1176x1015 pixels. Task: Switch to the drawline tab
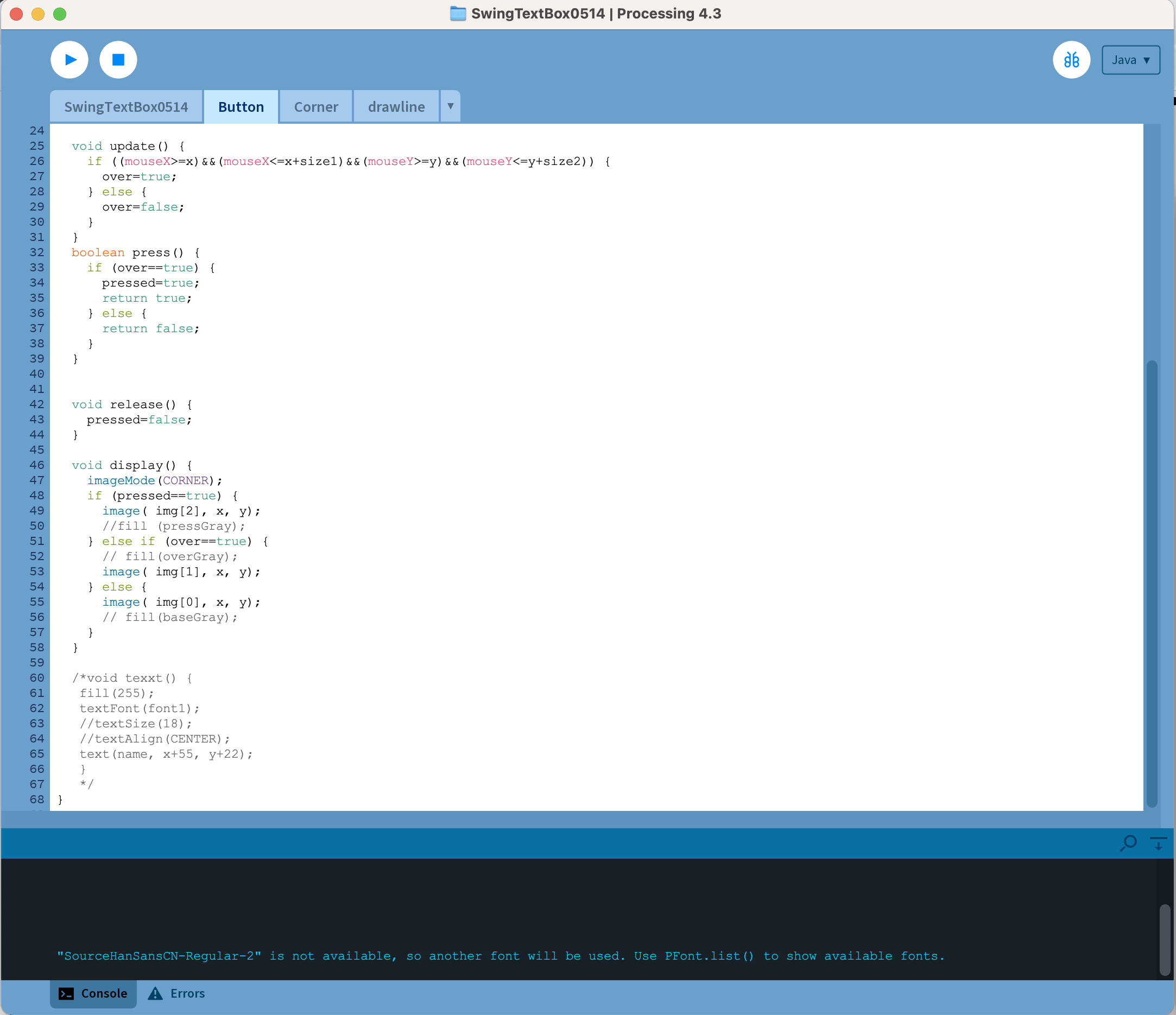[396, 107]
